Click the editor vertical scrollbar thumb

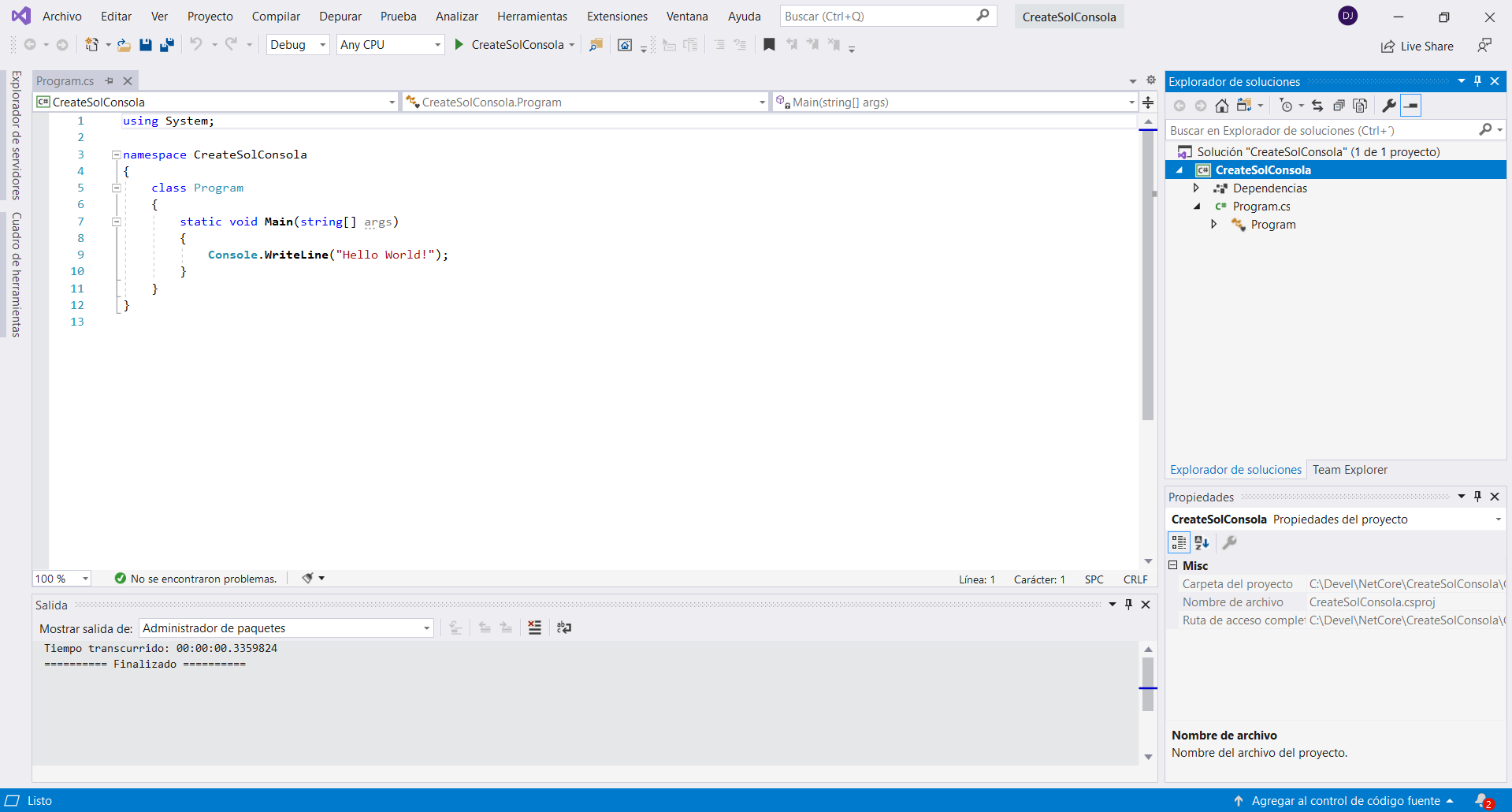click(1148, 276)
